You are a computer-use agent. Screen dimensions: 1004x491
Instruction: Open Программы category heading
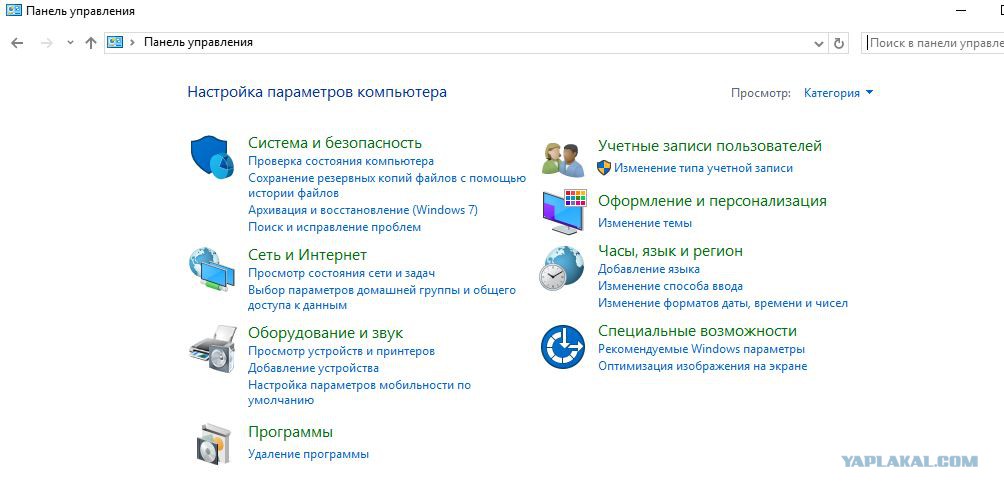290,432
